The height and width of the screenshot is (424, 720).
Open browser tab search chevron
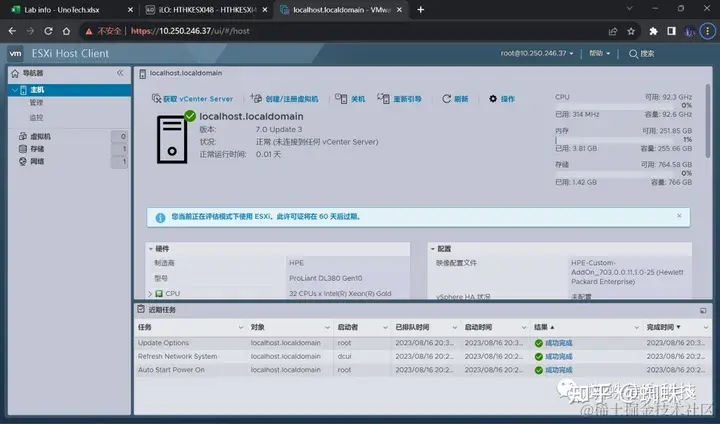(x=630, y=8)
